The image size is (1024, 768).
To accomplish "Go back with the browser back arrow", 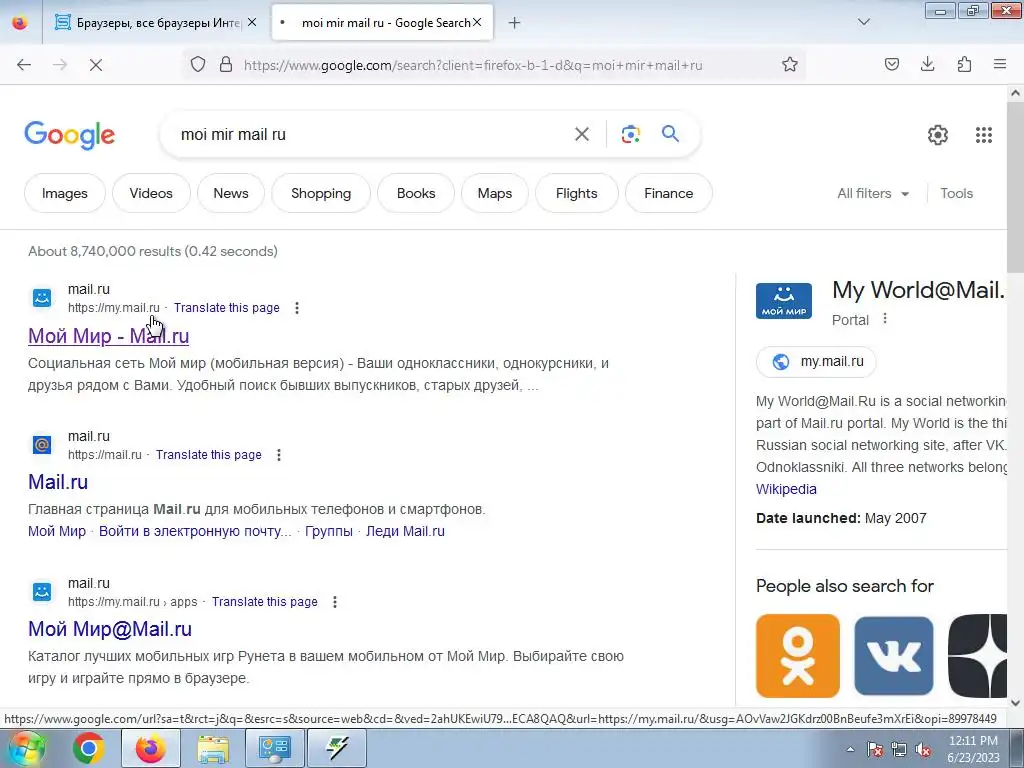I will point(24,65).
